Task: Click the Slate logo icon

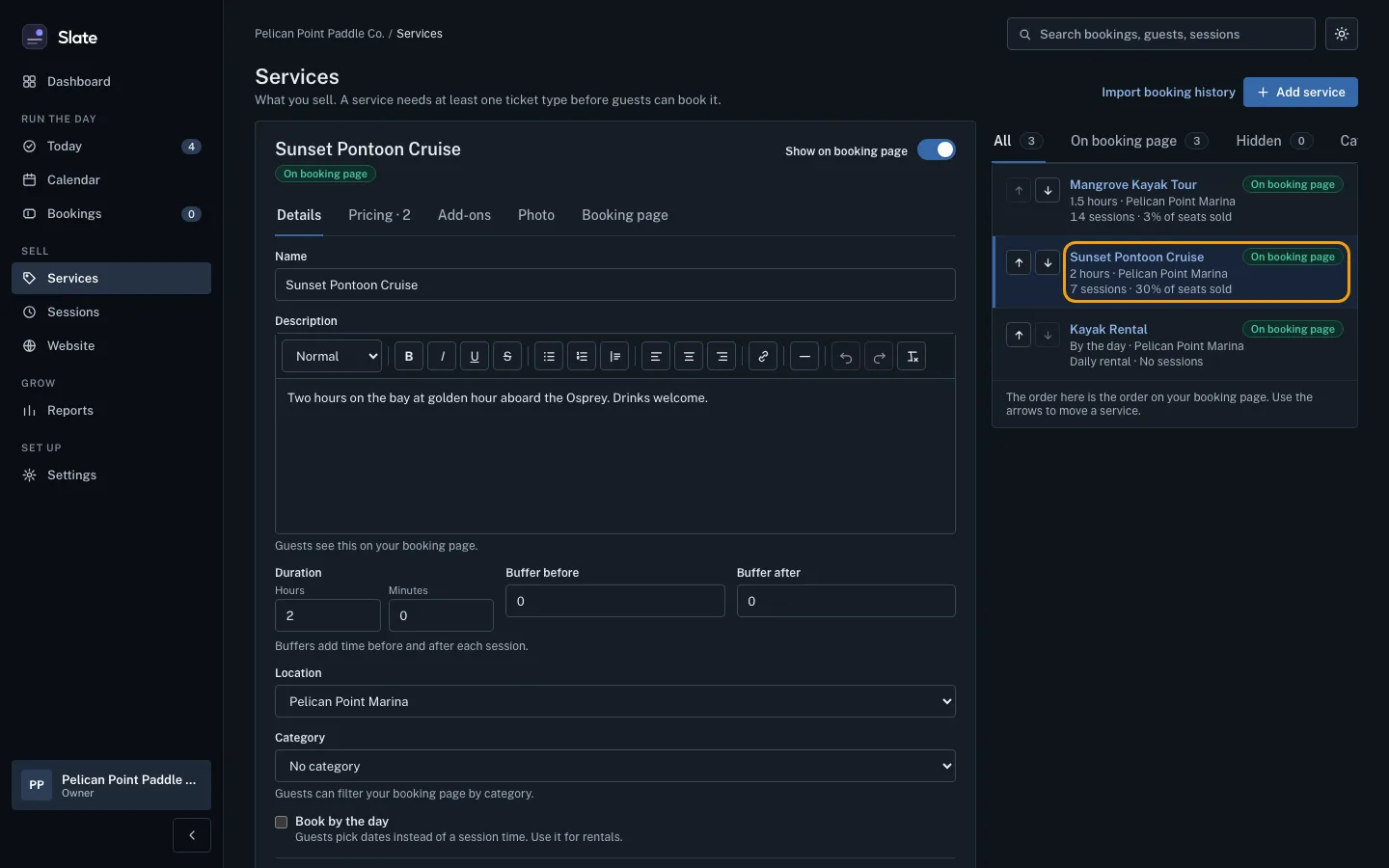Action: (35, 37)
